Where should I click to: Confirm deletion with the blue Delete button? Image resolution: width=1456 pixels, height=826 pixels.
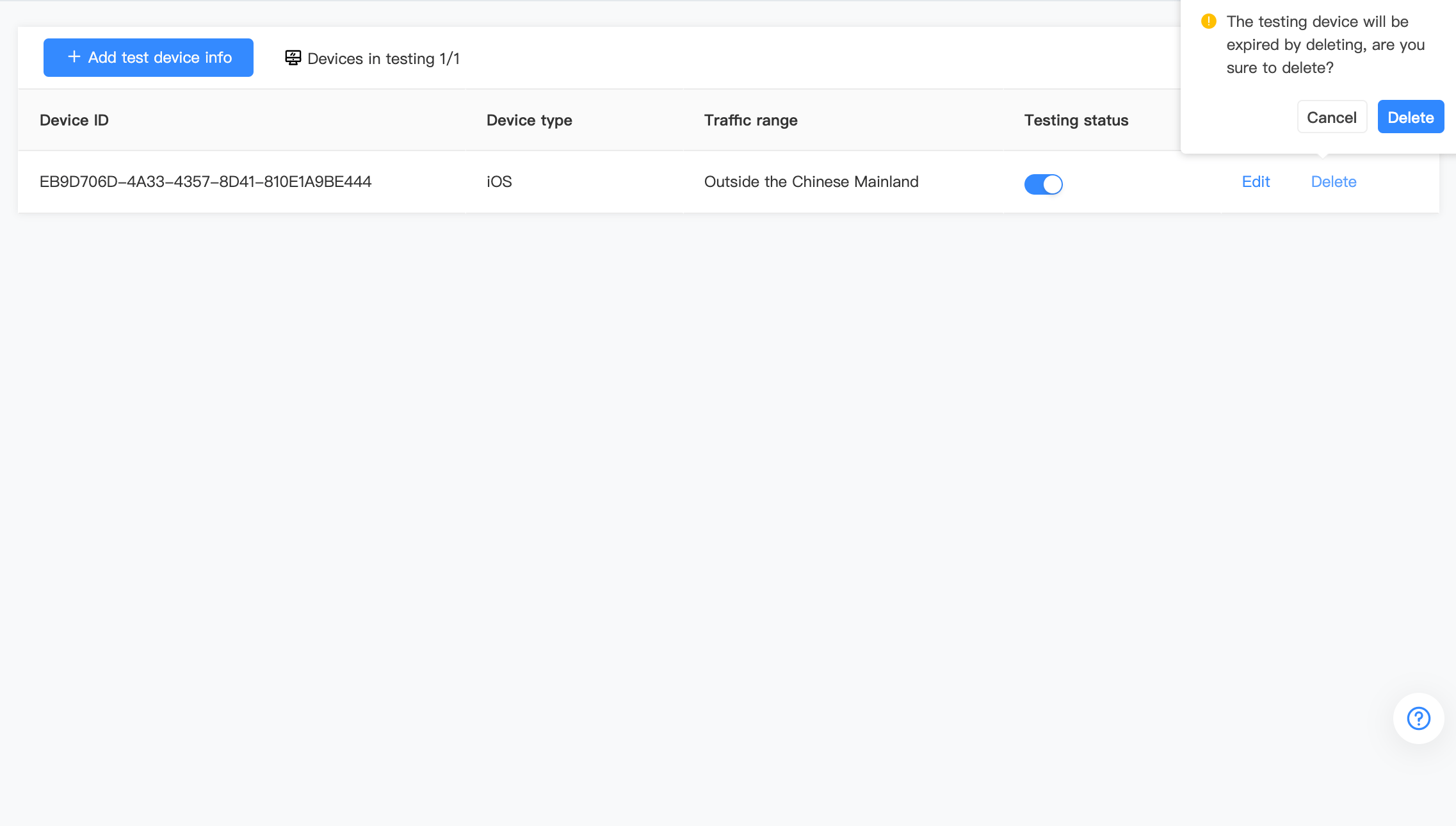click(1410, 117)
